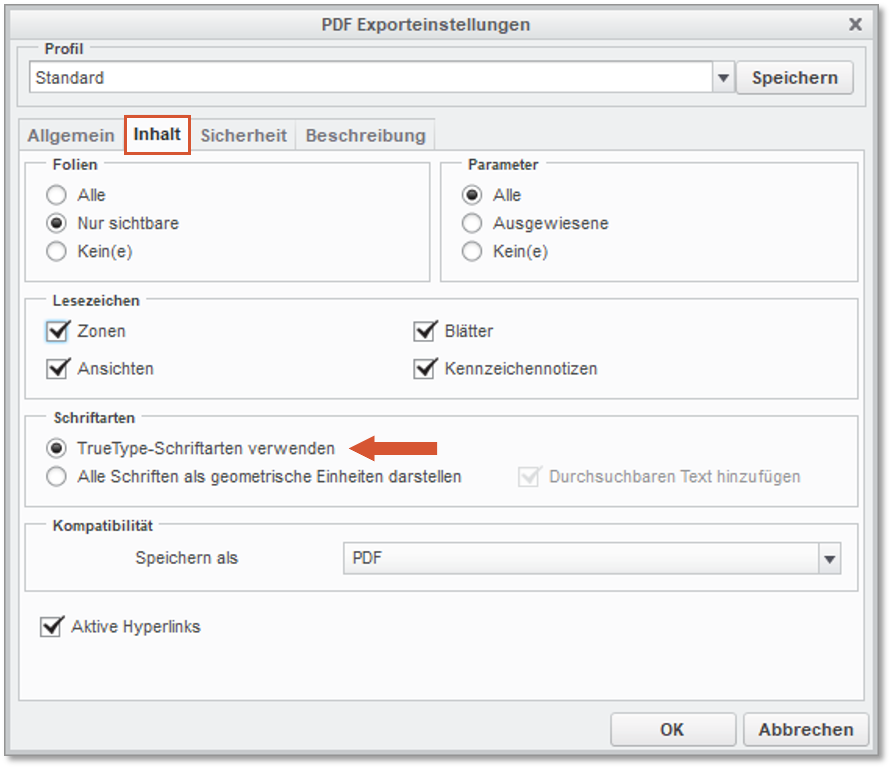The height and width of the screenshot is (769, 892).
Task: Select Ausgewiesene parameter option
Action: (x=472, y=224)
